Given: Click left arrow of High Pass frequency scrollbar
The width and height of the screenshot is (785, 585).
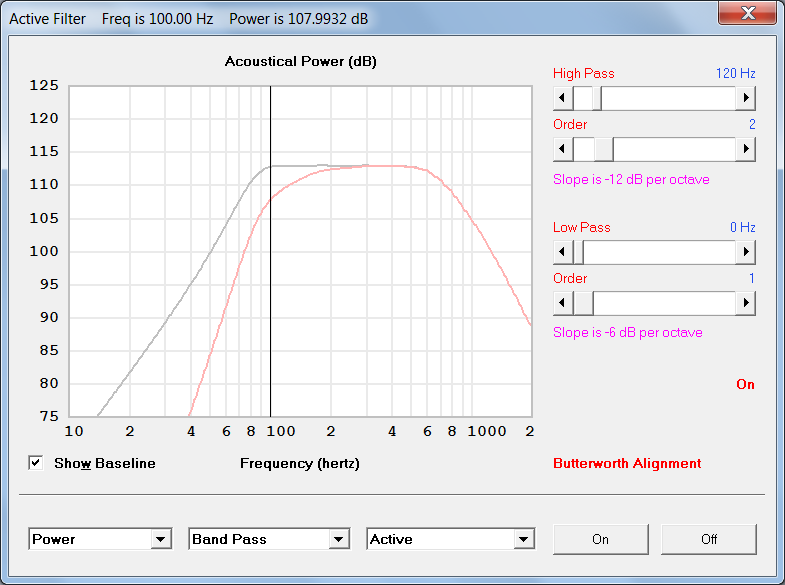Looking at the screenshot, I should pos(563,98).
